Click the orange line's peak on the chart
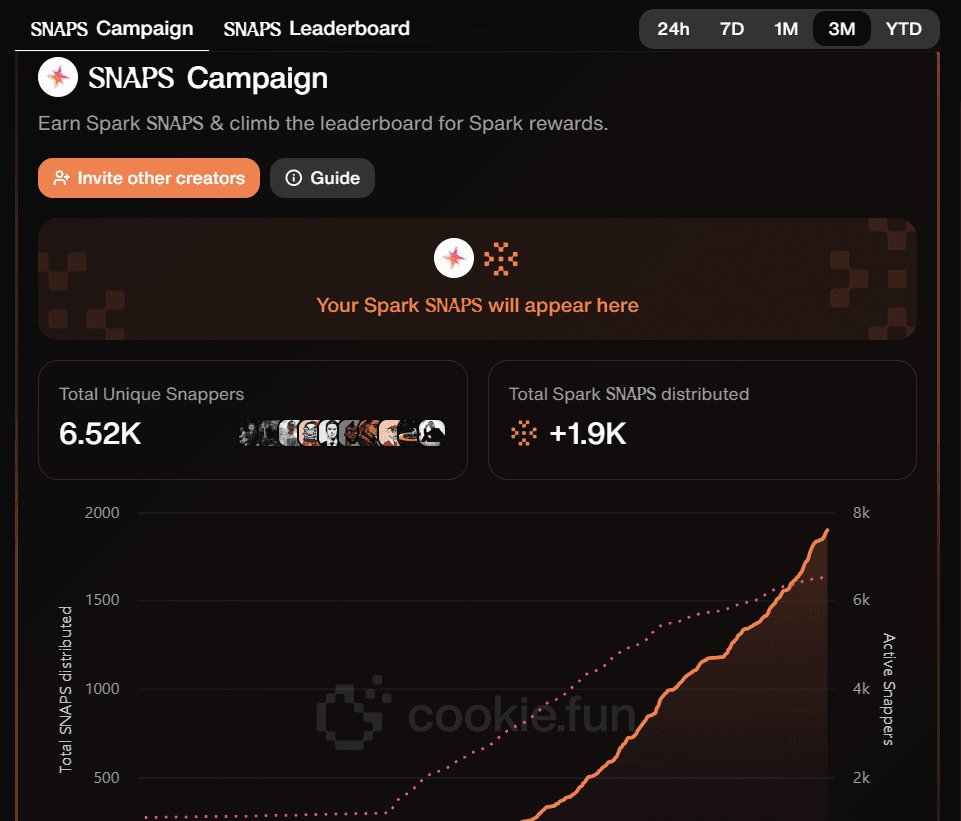The height and width of the screenshot is (821, 961). pyautogui.click(x=828, y=530)
